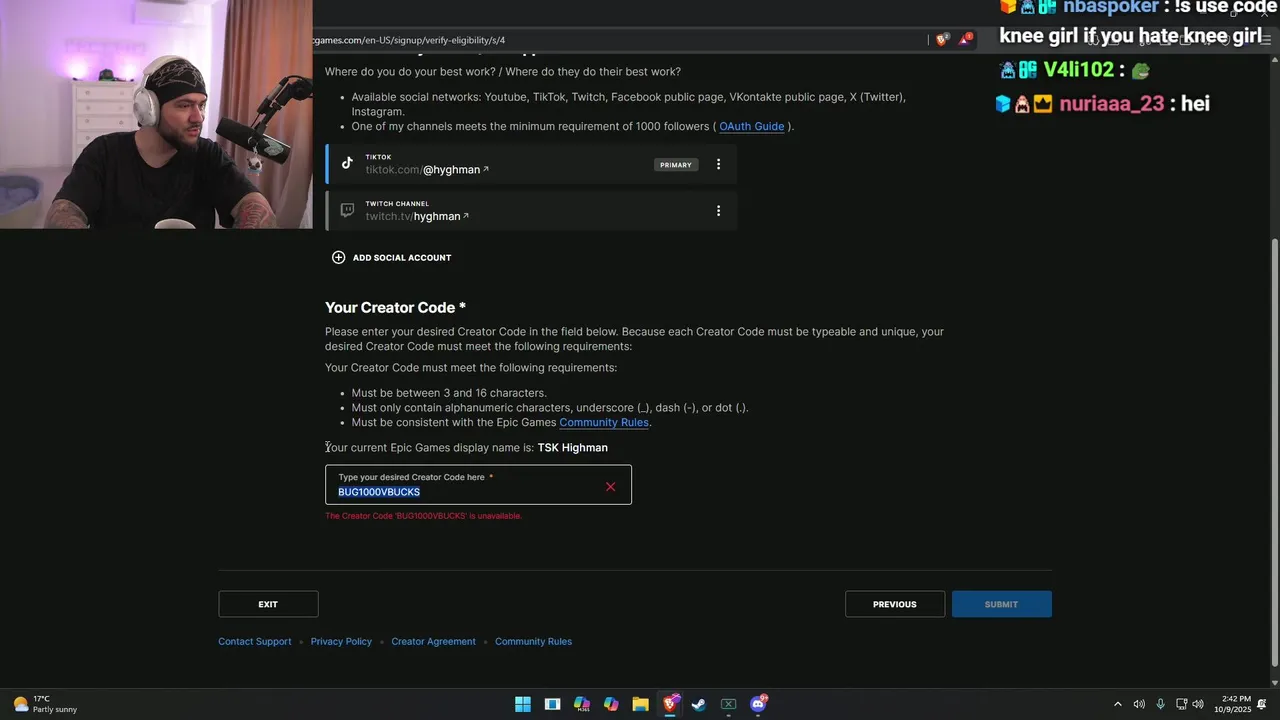The width and height of the screenshot is (1280, 720).
Task: Open the clock showing 2:42 PM
Action: click(1232, 704)
